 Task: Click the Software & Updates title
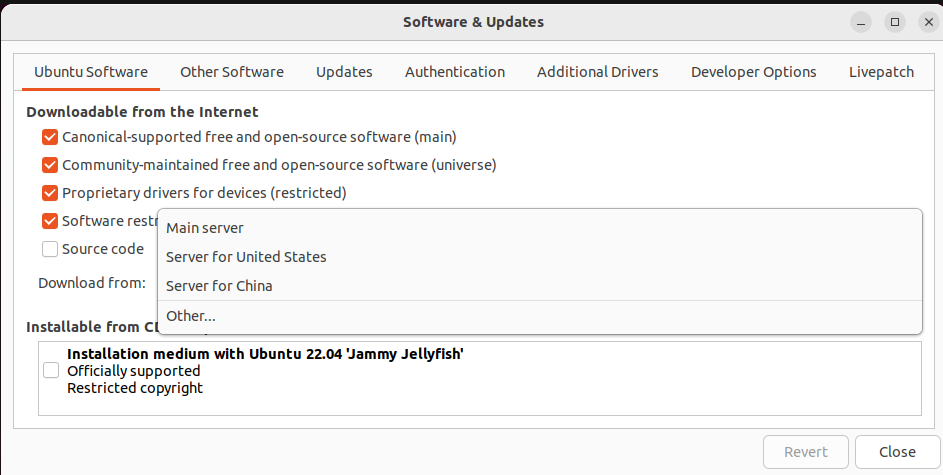click(473, 22)
